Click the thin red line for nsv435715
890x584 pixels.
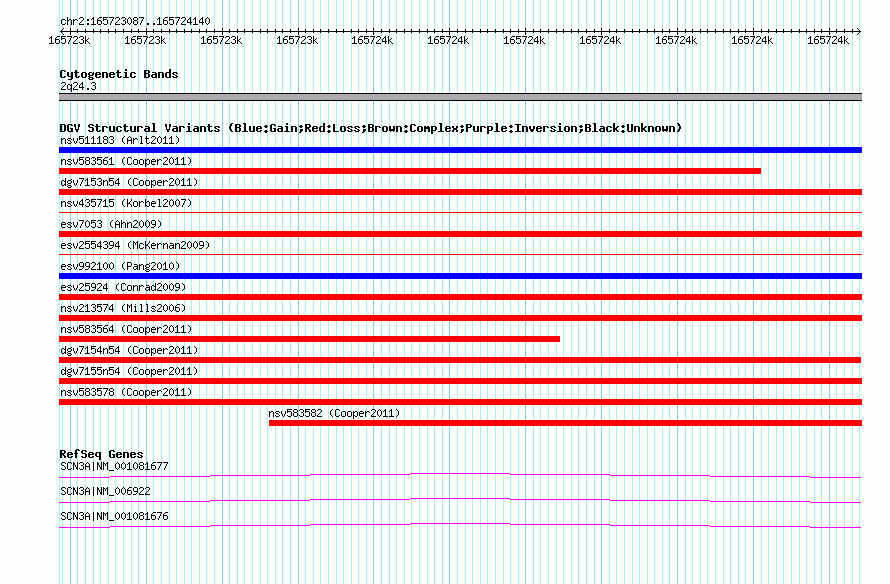tap(460, 213)
